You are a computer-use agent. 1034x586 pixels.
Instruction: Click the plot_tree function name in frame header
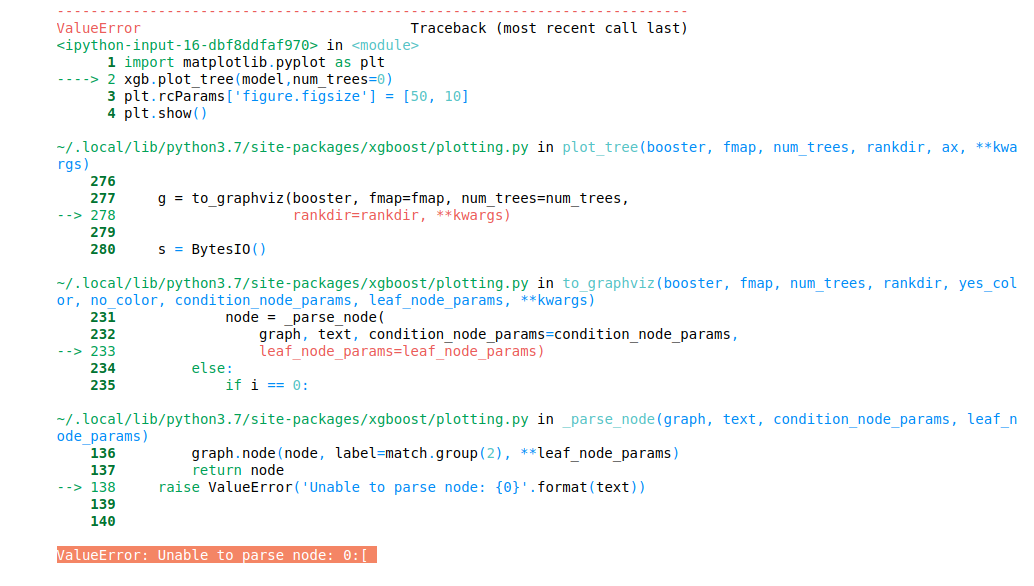(600, 147)
